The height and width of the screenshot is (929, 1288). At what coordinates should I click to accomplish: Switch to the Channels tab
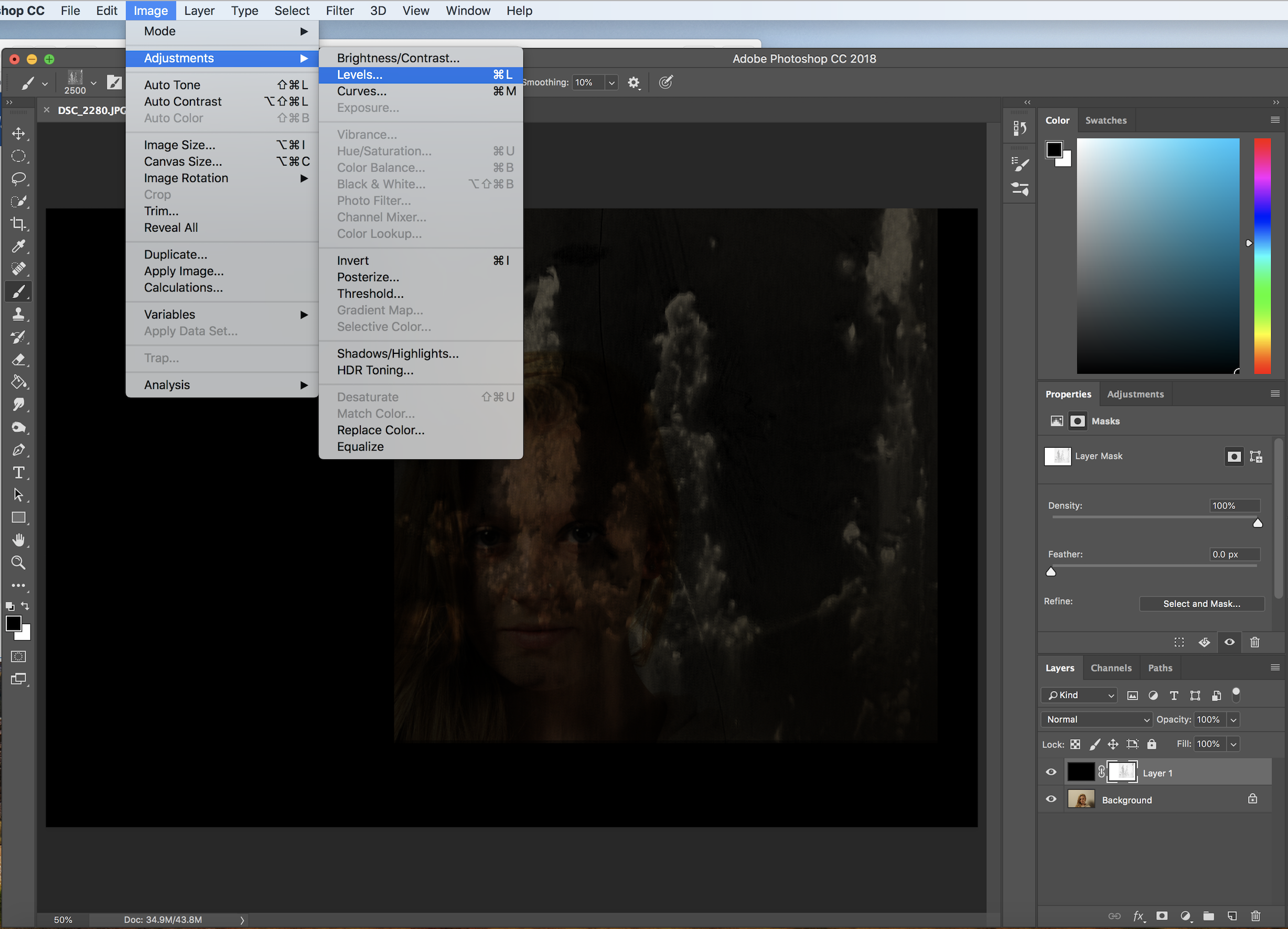1111,668
